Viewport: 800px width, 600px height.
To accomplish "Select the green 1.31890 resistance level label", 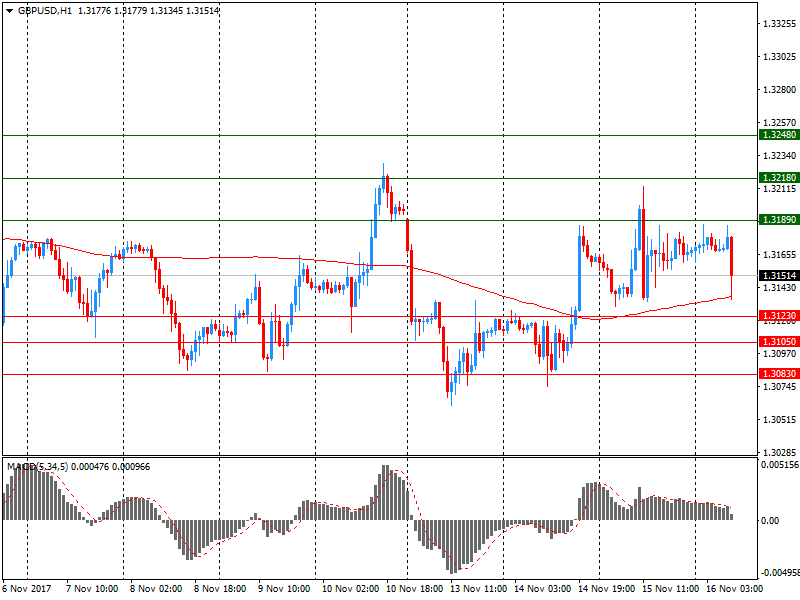I will [x=779, y=220].
